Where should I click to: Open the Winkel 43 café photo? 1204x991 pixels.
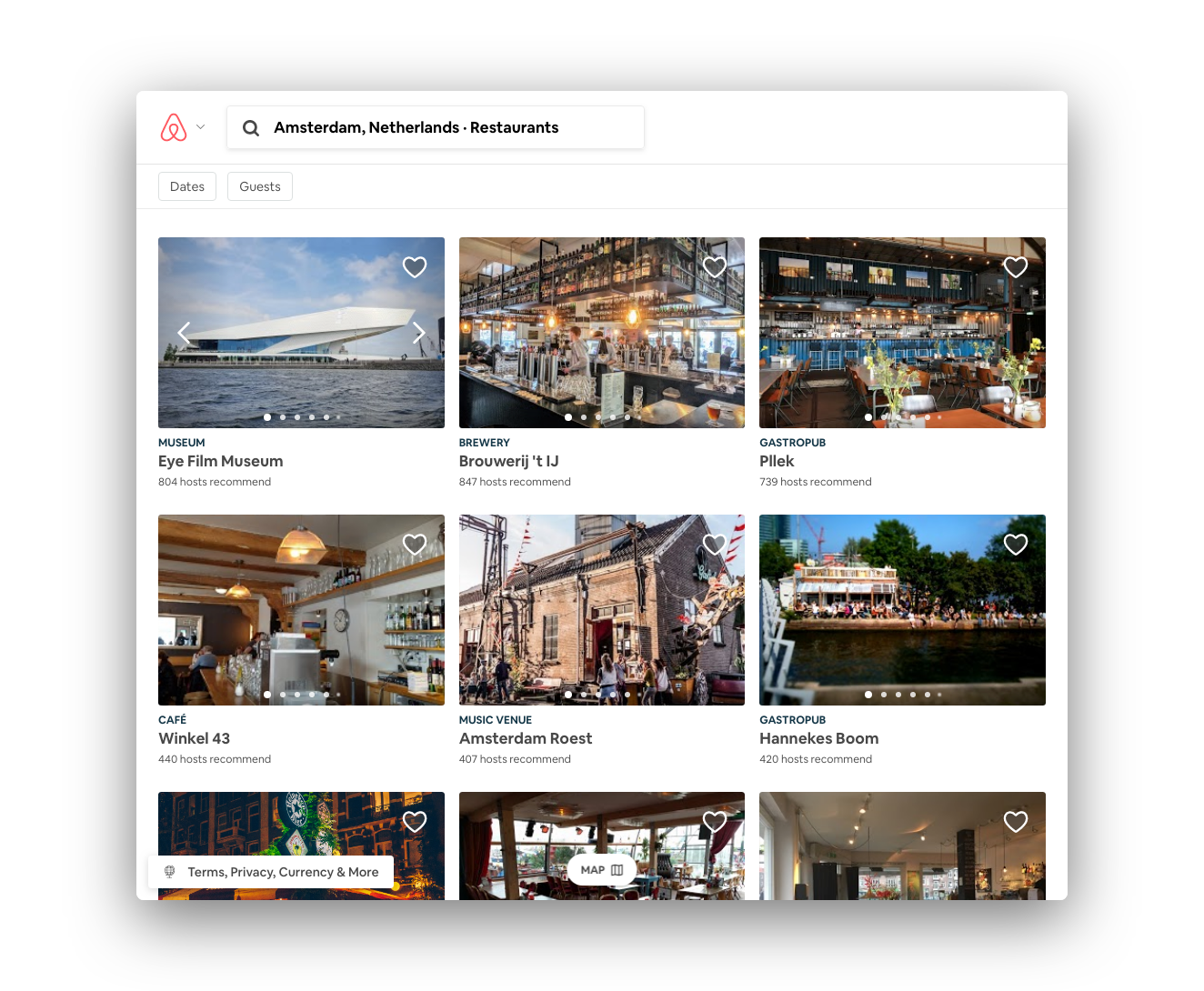click(x=301, y=610)
